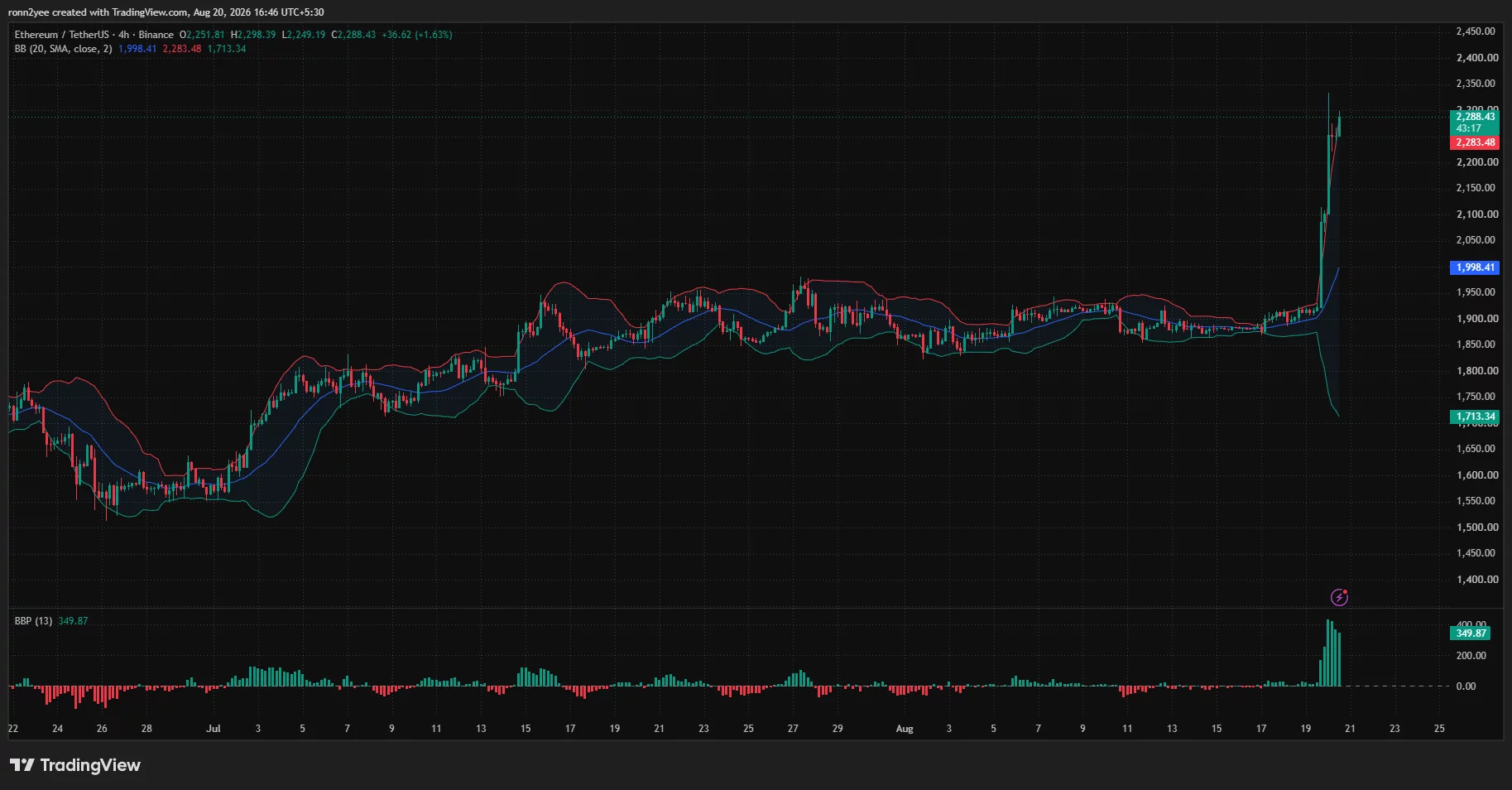This screenshot has width=1512, height=790.
Task: Click the green current price label 2,288.43
Action: point(1476,117)
